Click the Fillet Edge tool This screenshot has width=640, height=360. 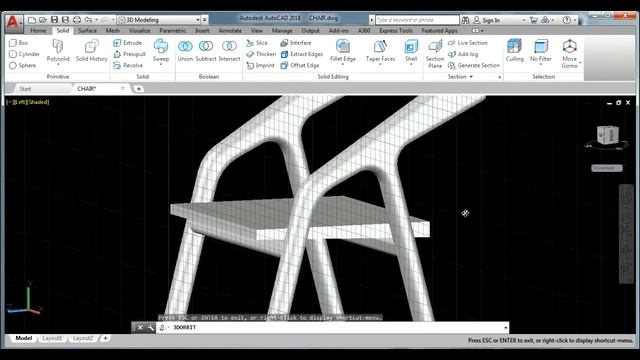click(343, 50)
